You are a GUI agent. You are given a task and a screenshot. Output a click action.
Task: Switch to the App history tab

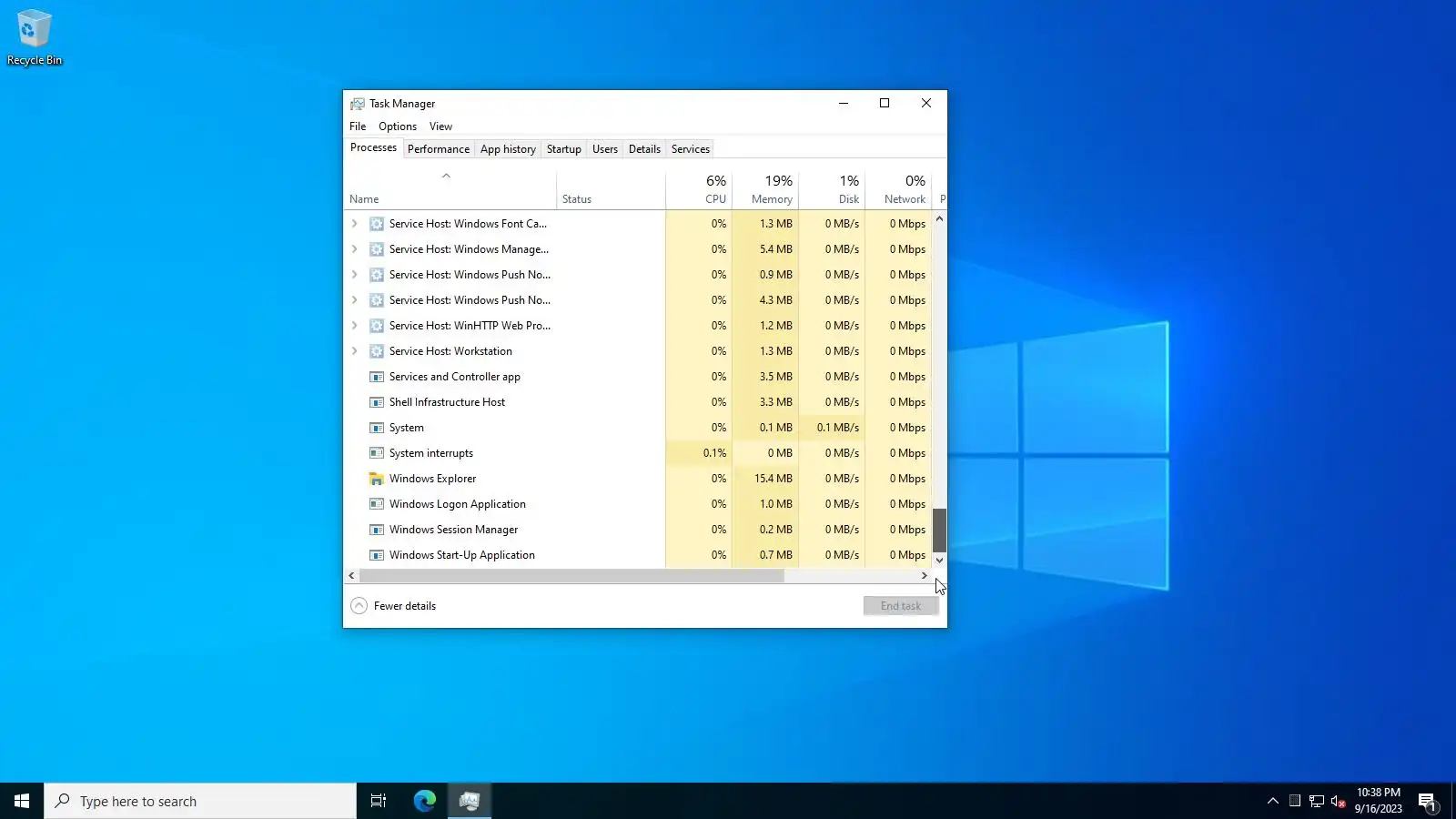click(x=508, y=149)
